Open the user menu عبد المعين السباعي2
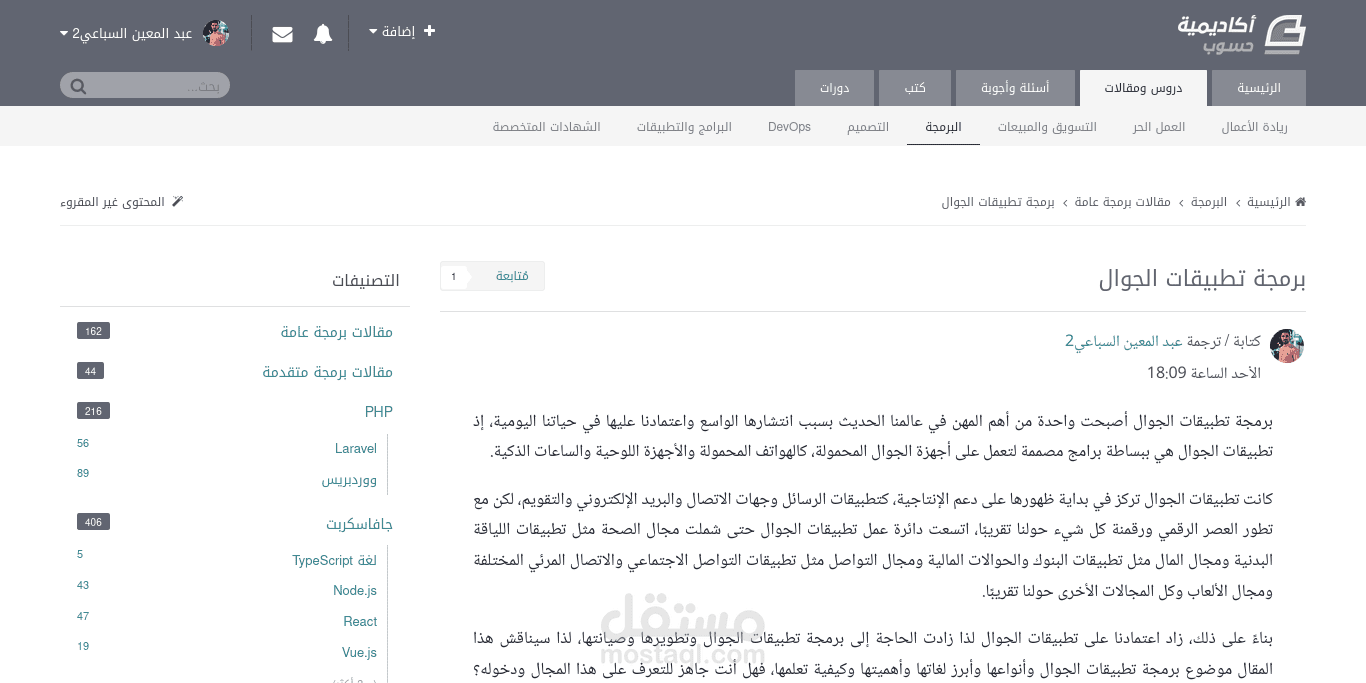1366x683 pixels. pyautogui.click(x=126, y=33)
